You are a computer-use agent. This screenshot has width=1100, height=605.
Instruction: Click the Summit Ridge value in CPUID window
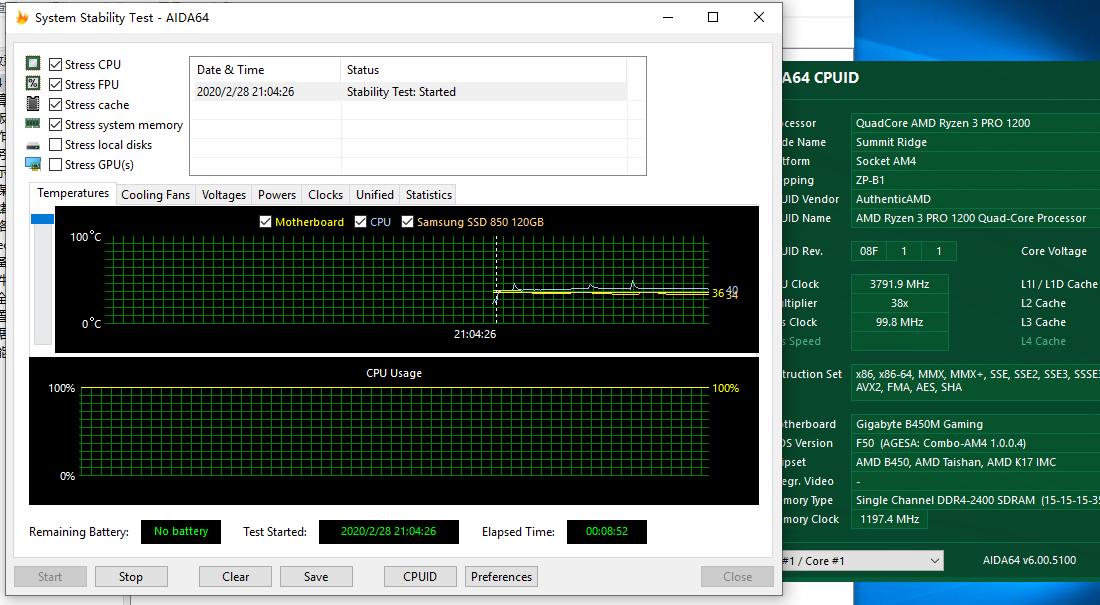pos(975,142)
